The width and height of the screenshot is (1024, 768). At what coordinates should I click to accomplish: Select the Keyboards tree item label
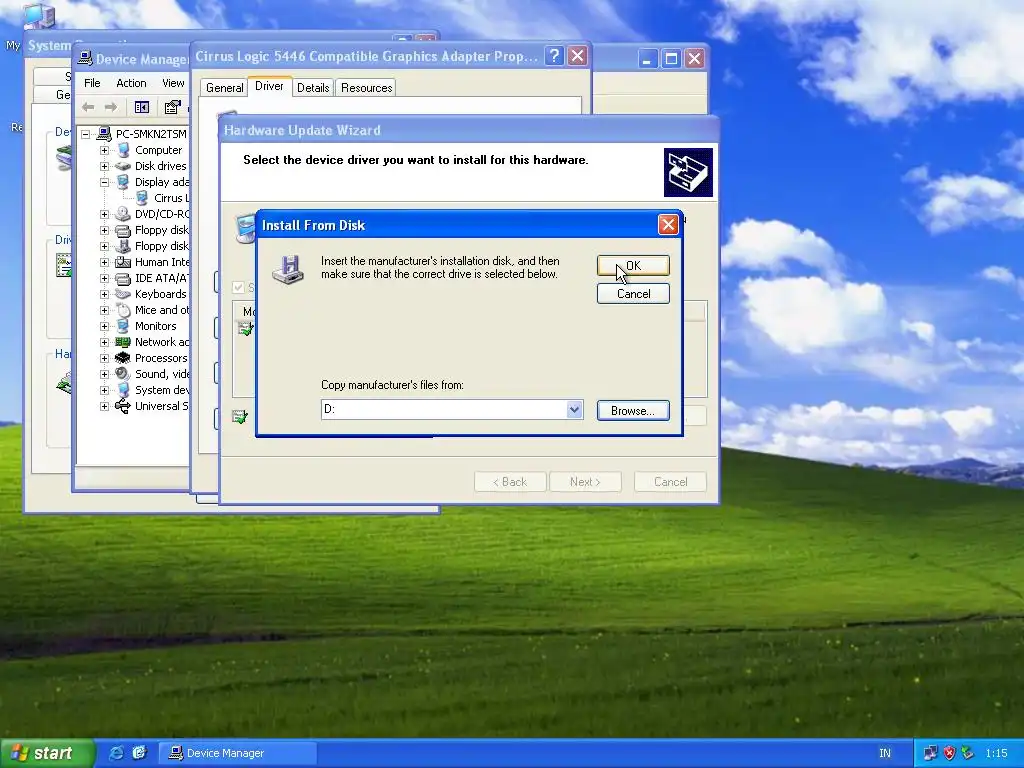(x=161, y=294)
